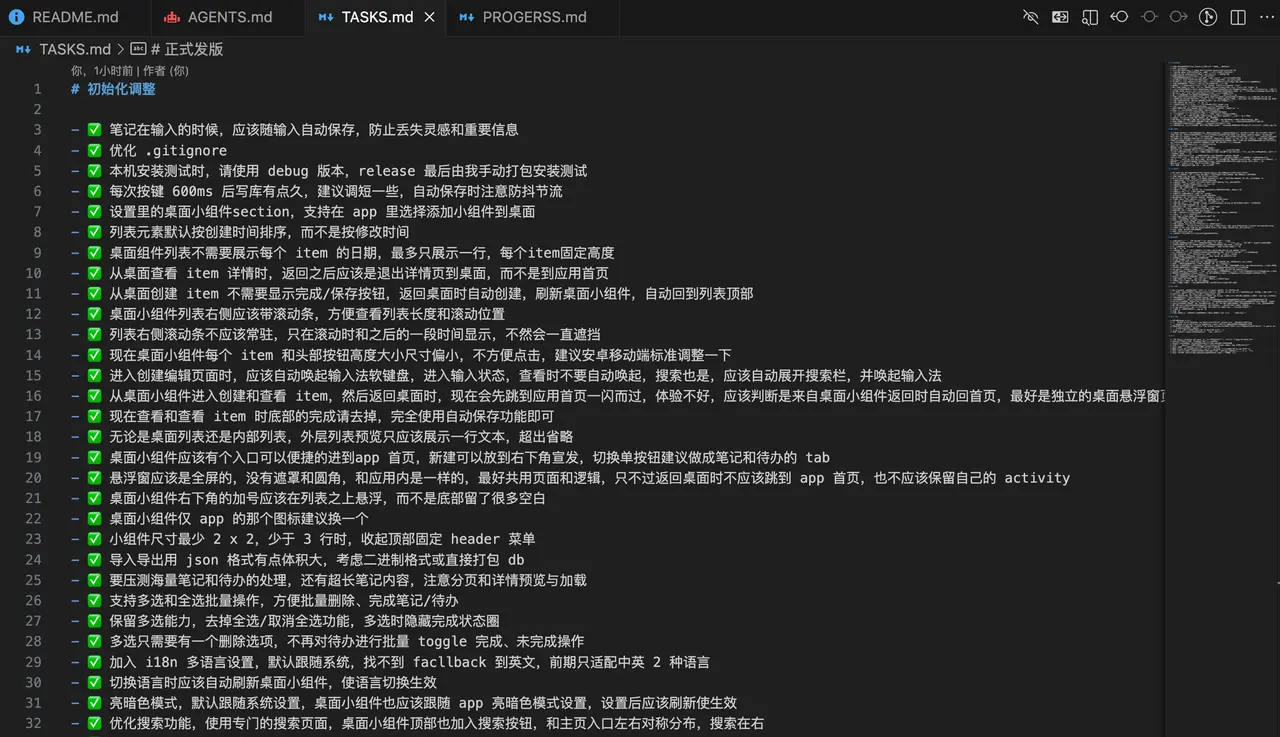Open changes with next revision icon
Viewport: 1280px width, 737px height.
coord(1179,17)
